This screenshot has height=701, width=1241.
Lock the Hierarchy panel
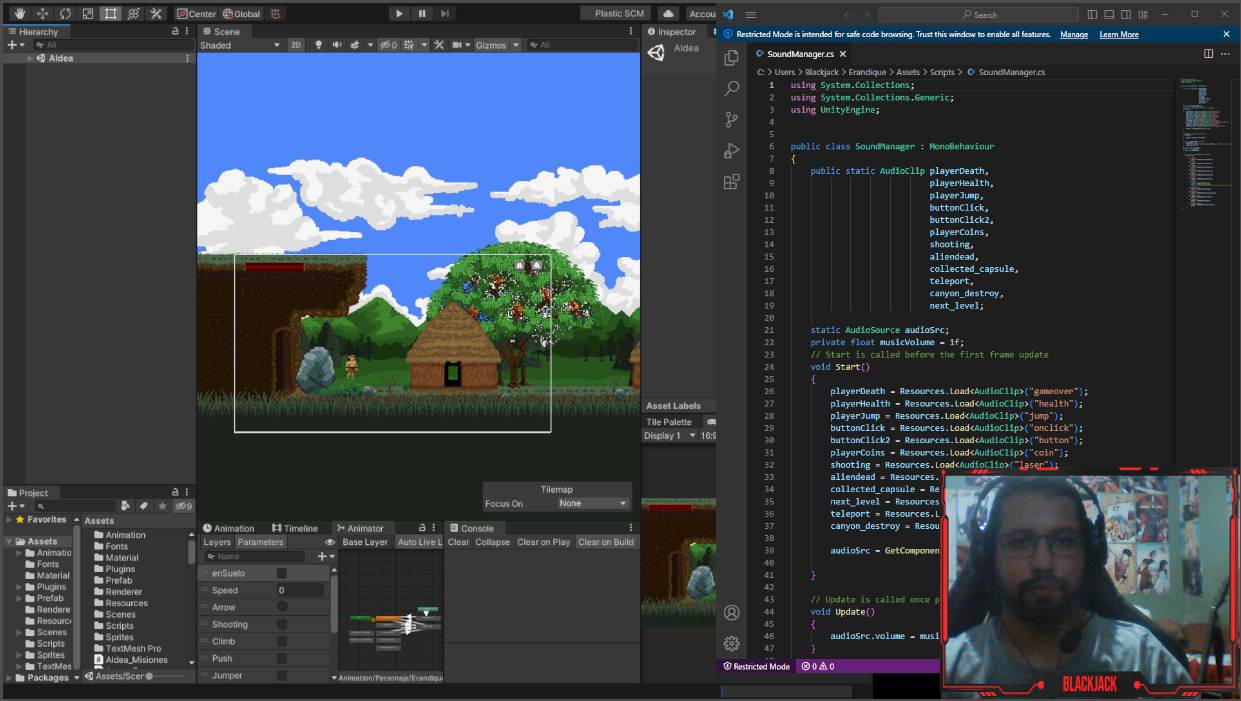(x=175, y=31)
